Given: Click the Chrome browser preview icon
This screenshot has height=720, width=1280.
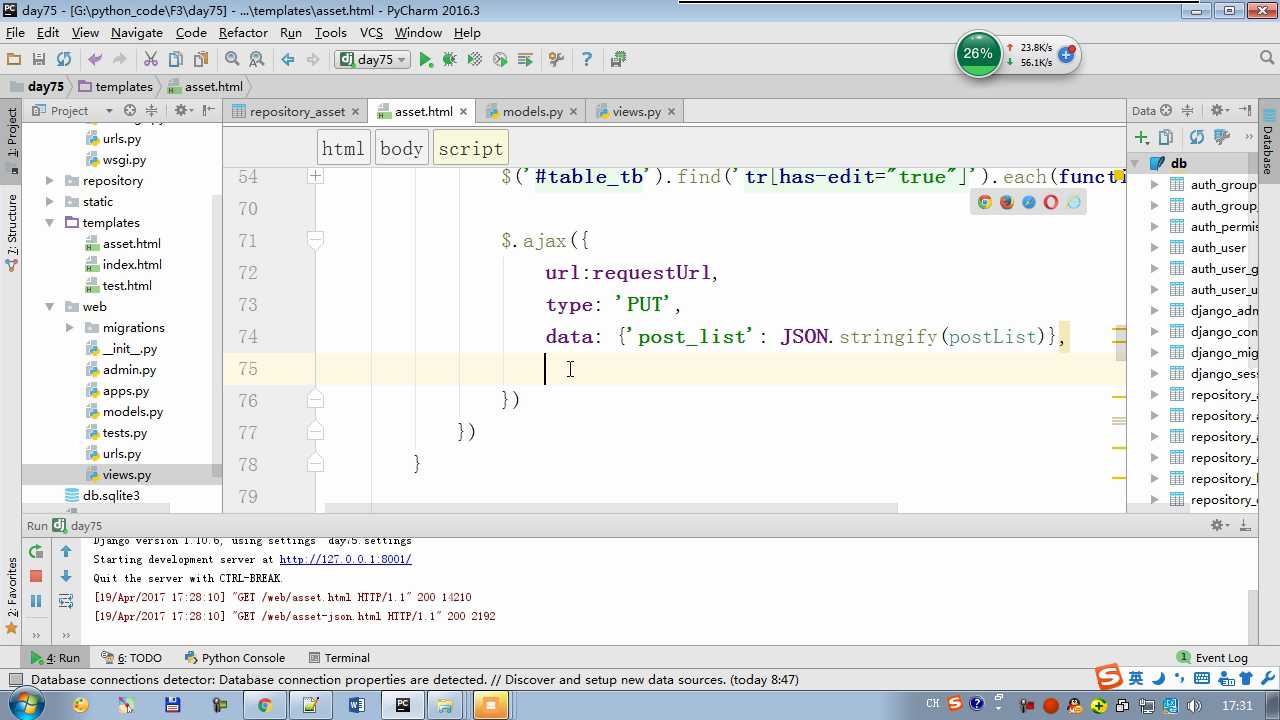Looking at the screenshot, I should [985, 202].
